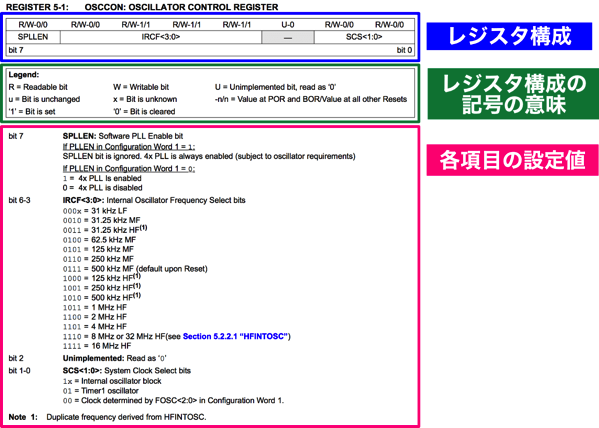Click the blue レジスタ構成 label

[x=509, y=36]
